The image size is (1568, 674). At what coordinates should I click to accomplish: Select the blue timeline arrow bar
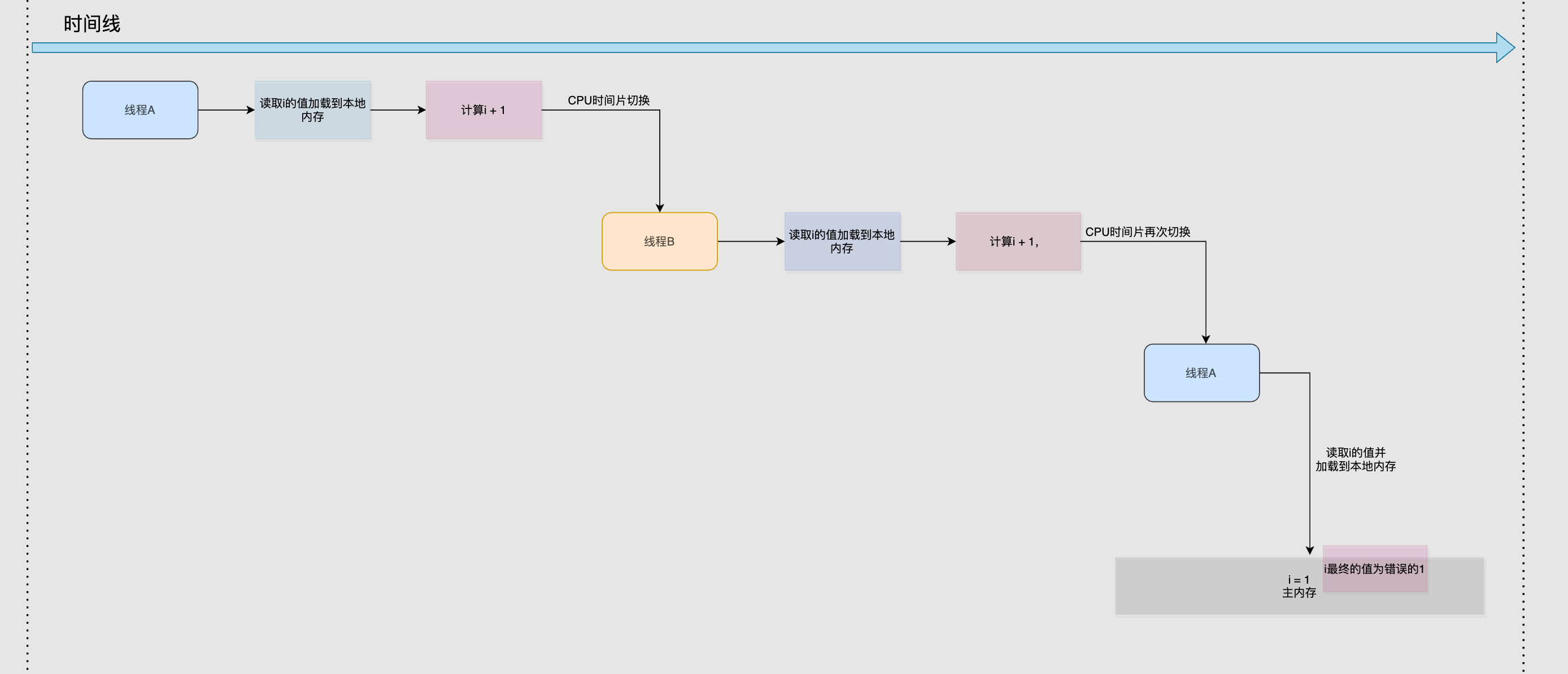[730, 47]
